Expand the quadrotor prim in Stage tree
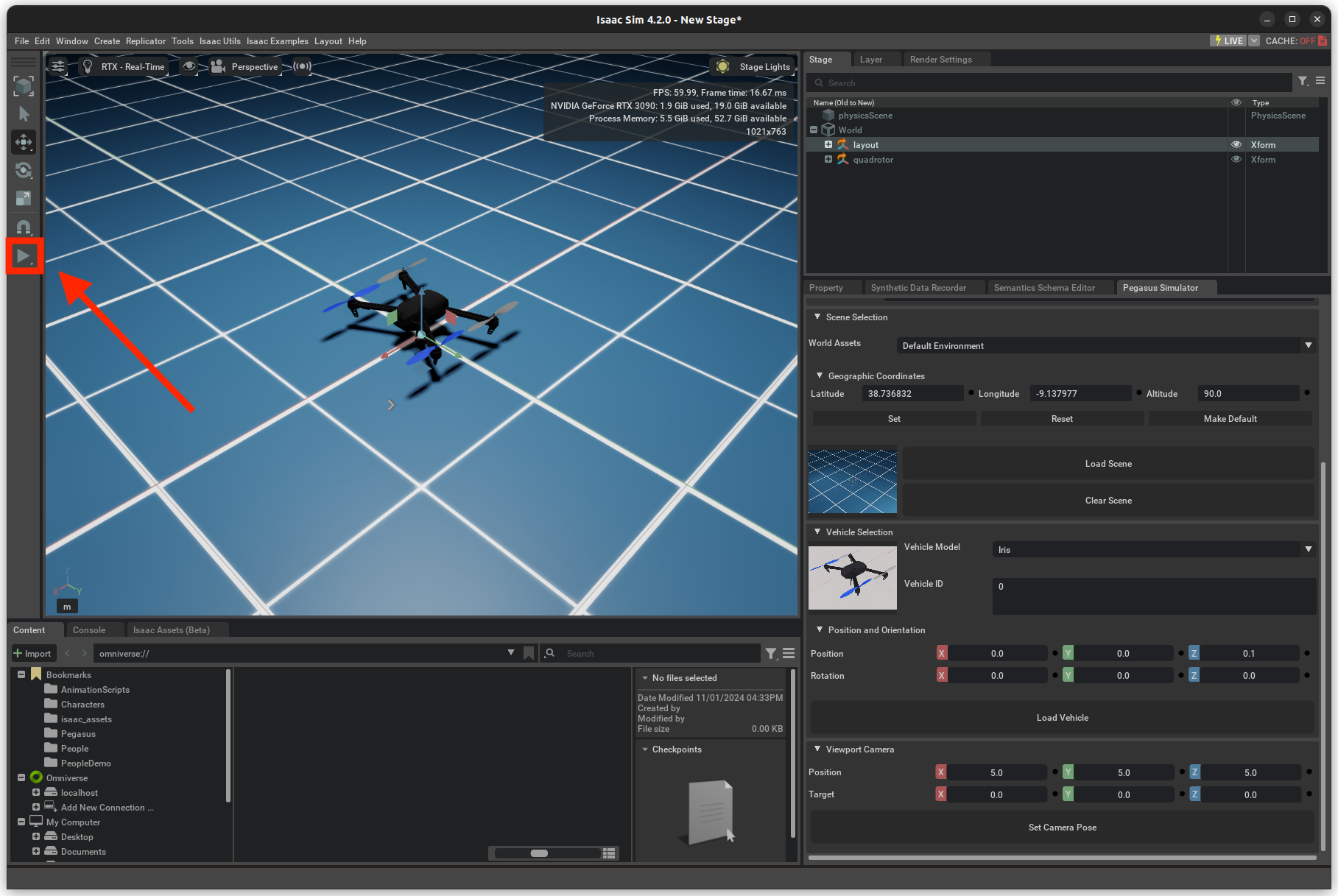 (828, 159)
